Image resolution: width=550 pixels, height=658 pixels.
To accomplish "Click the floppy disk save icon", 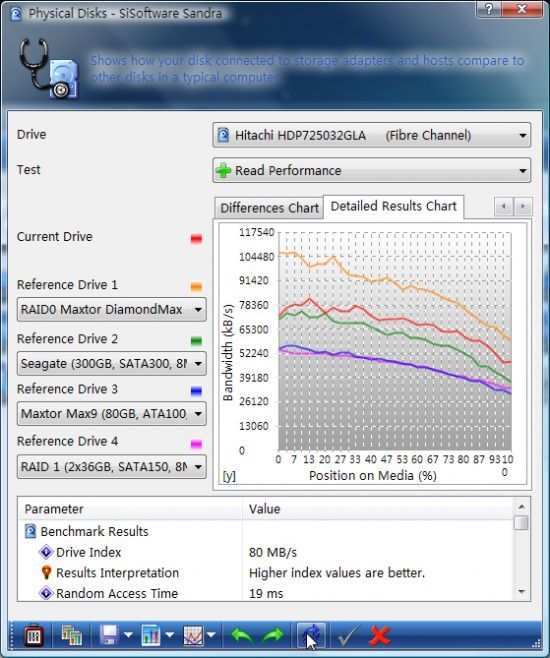I will click(x=109, y=635).
